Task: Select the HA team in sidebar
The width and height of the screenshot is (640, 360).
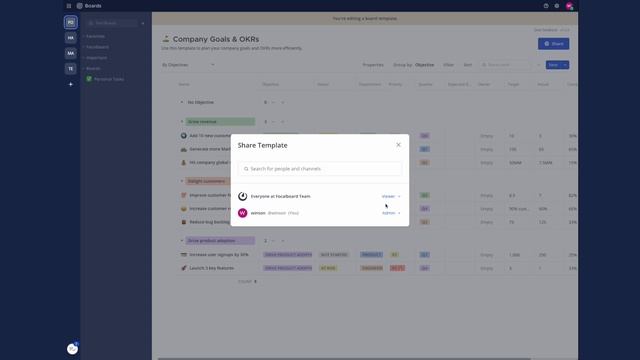Action: click(71, 38)
